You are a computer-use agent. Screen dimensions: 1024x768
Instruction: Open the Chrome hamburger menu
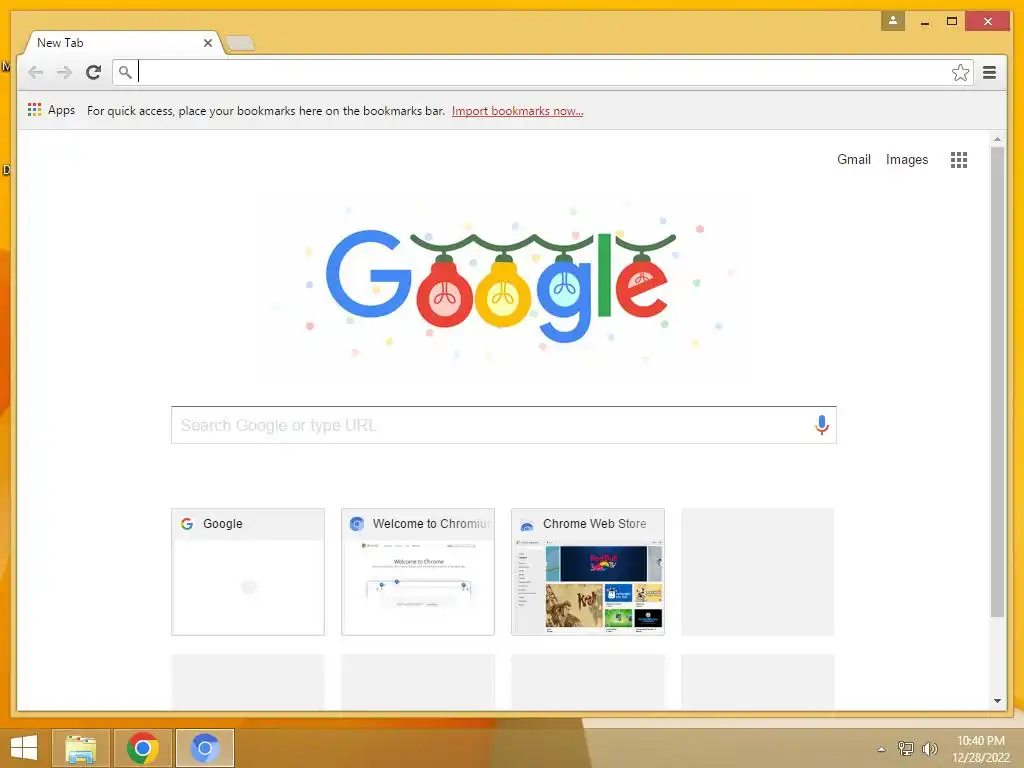point(989,72)
